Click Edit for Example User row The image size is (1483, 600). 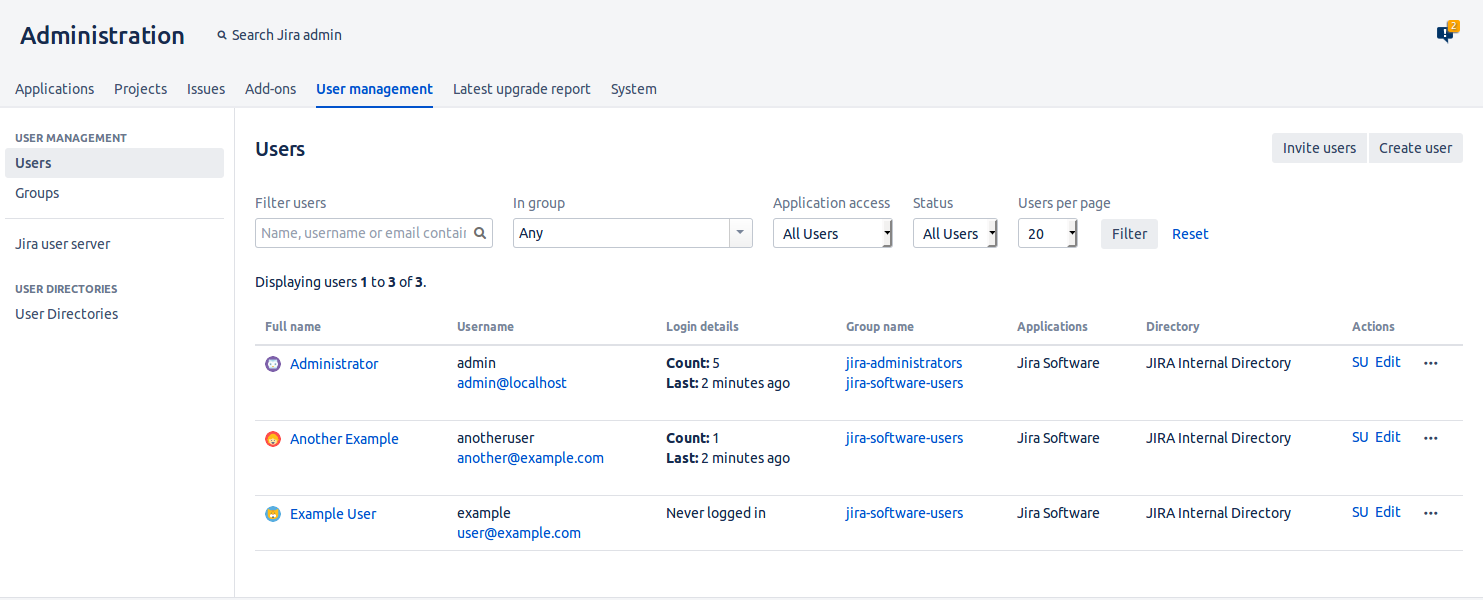1388,512
